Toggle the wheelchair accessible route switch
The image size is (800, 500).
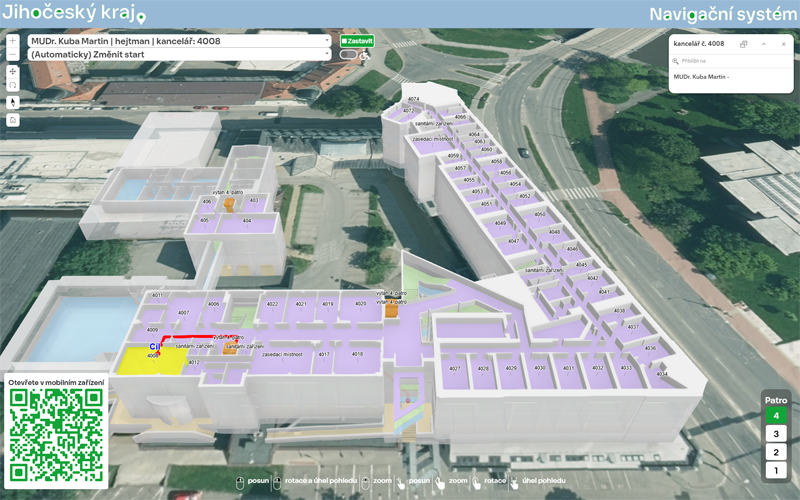[x=349, y=55]
